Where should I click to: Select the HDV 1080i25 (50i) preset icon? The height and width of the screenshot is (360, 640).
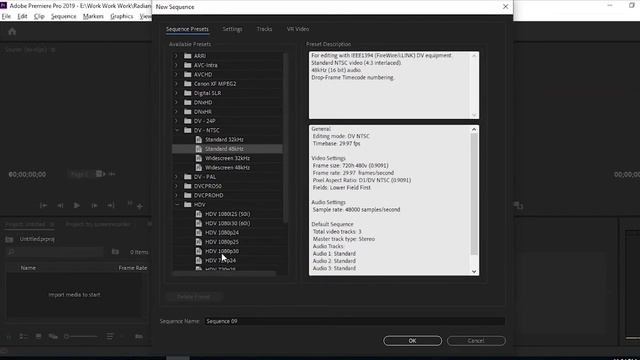[199, 214]
